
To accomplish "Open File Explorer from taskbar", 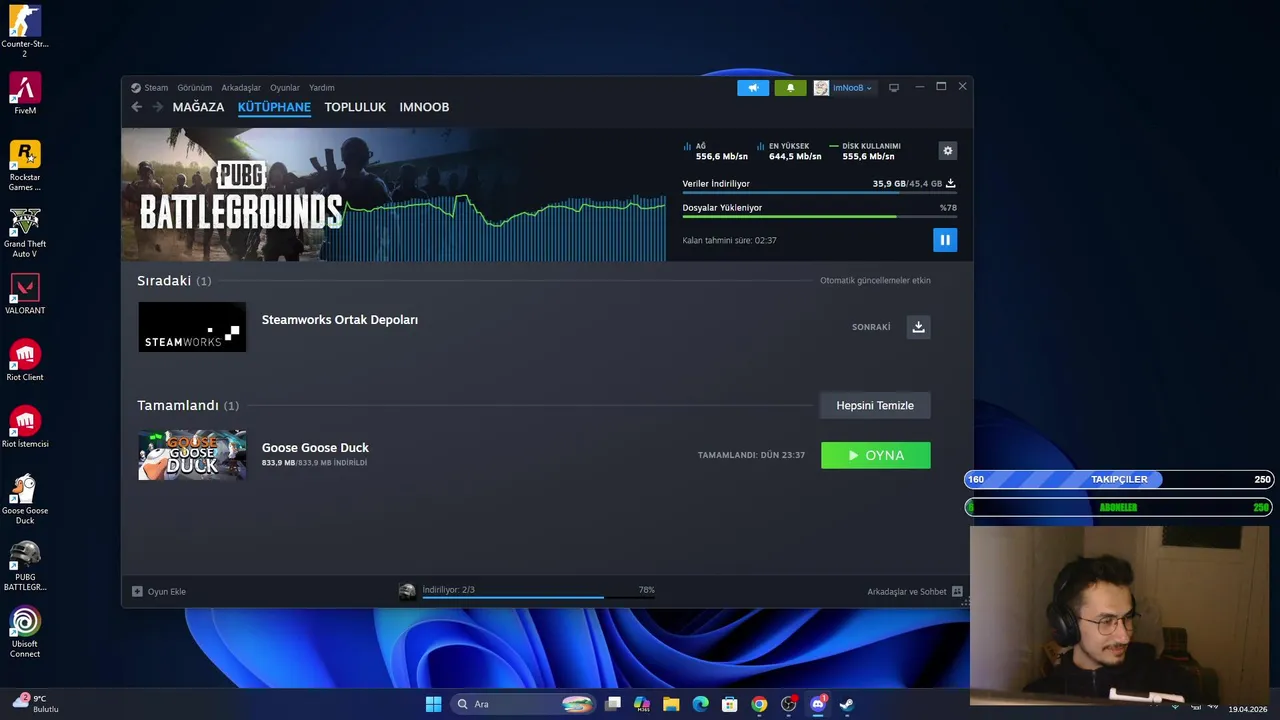I will [x=671, y=704].
